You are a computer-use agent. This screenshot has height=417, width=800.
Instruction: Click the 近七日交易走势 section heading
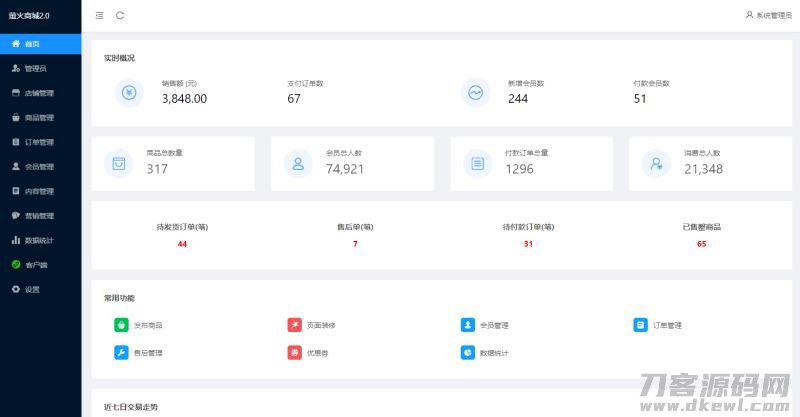[131, 407]
